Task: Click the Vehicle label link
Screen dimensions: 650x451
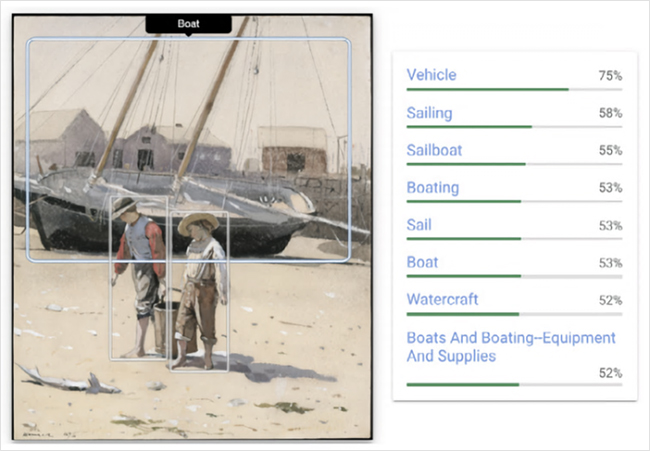Action: click(x=431, y=75)
